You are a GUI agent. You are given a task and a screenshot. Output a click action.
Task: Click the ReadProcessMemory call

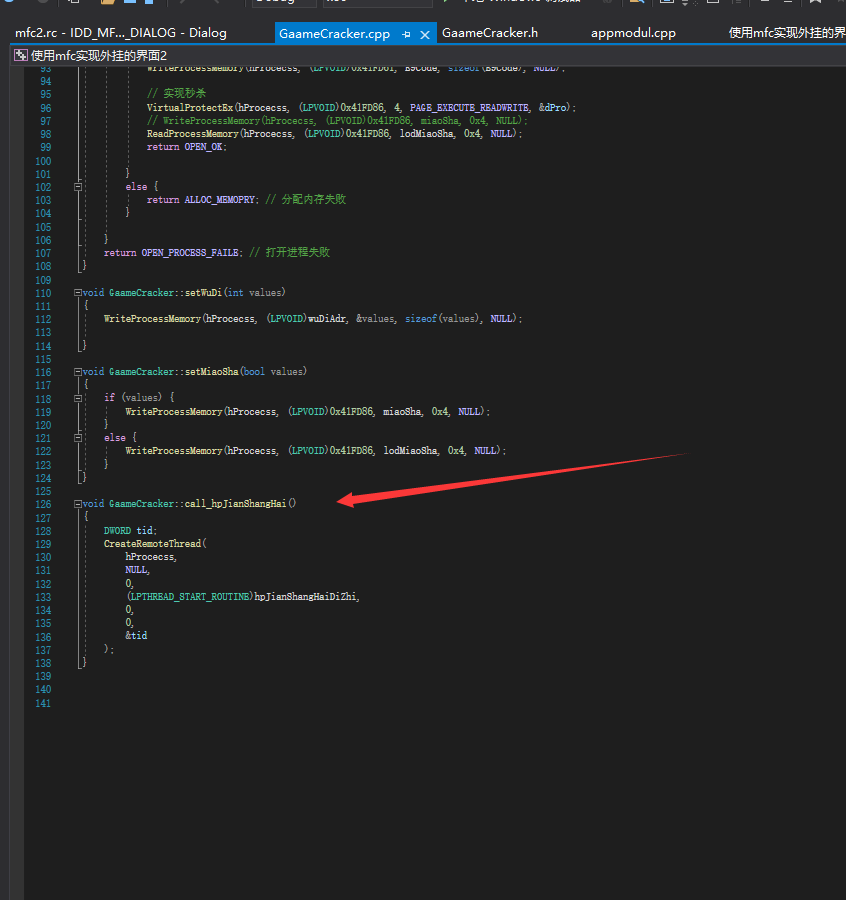pos(192,134)
